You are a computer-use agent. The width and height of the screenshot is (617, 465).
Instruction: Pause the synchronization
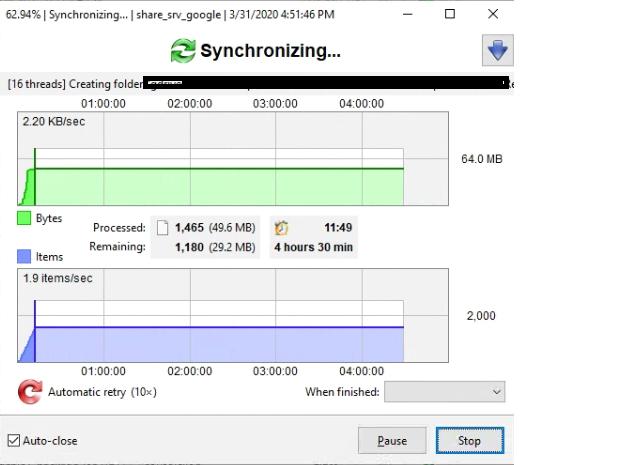pos(392,440)
